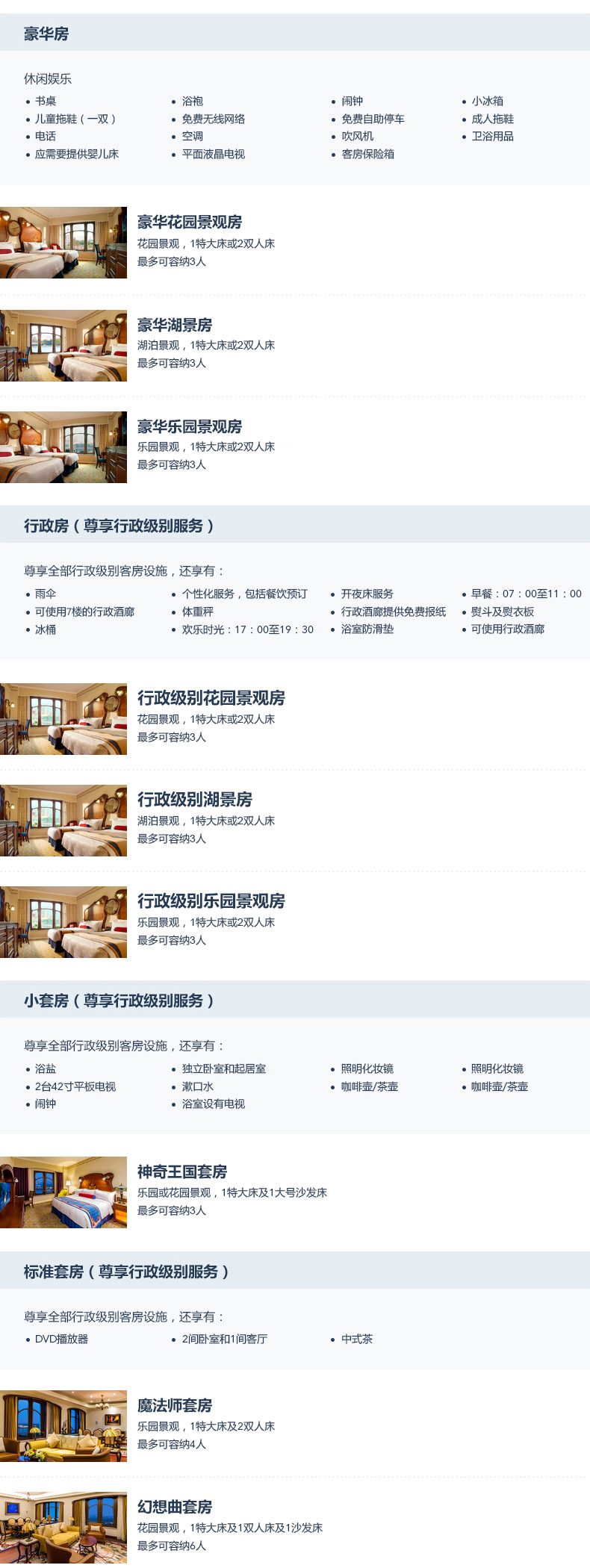Click the DVD播放器 amenity item
Image resolution: width=590 pixels, height=1568 pixels.
(x=62, y=1339)
